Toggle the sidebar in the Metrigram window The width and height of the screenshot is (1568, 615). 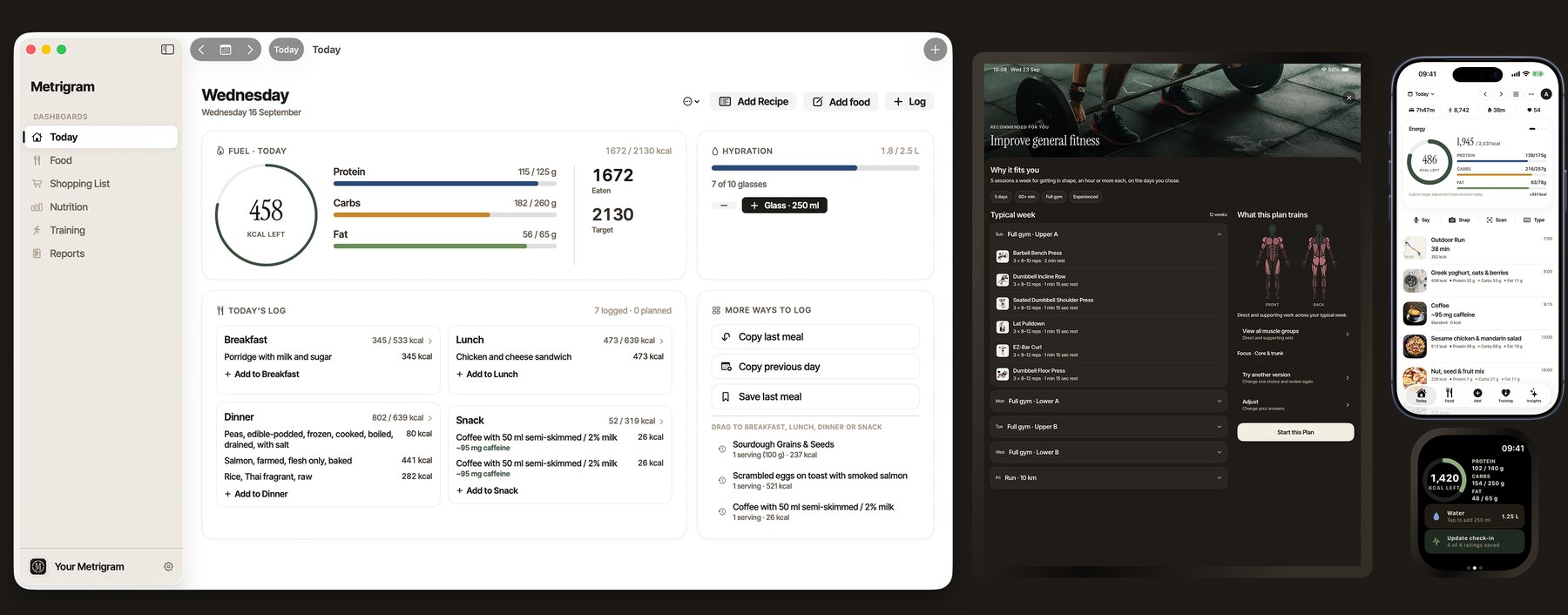(167, 50)
